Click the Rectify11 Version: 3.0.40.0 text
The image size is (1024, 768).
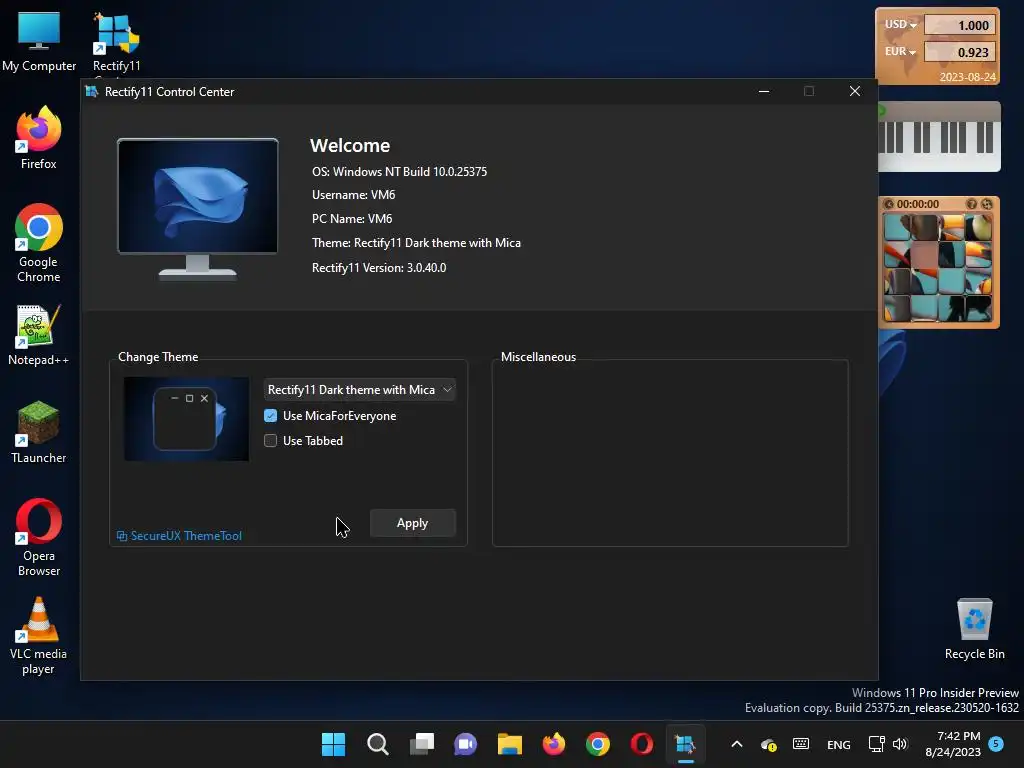[379, 268]
